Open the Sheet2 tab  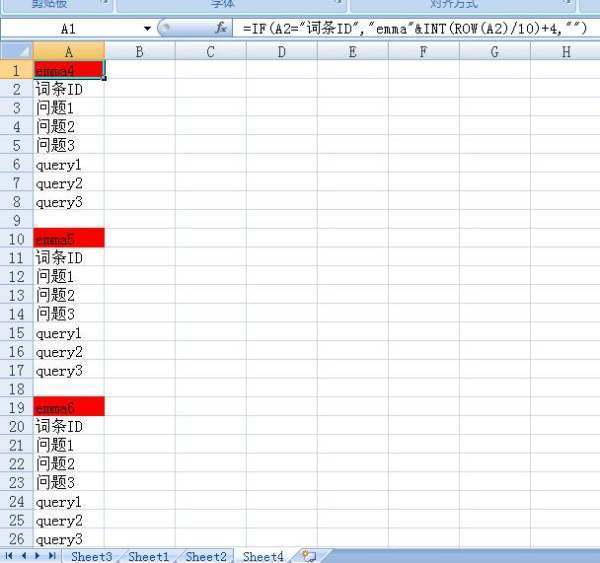click(x=206, y=556)
